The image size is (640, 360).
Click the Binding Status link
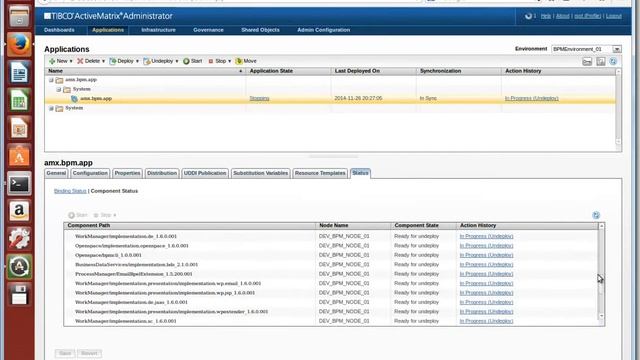[x=70, y=191]
